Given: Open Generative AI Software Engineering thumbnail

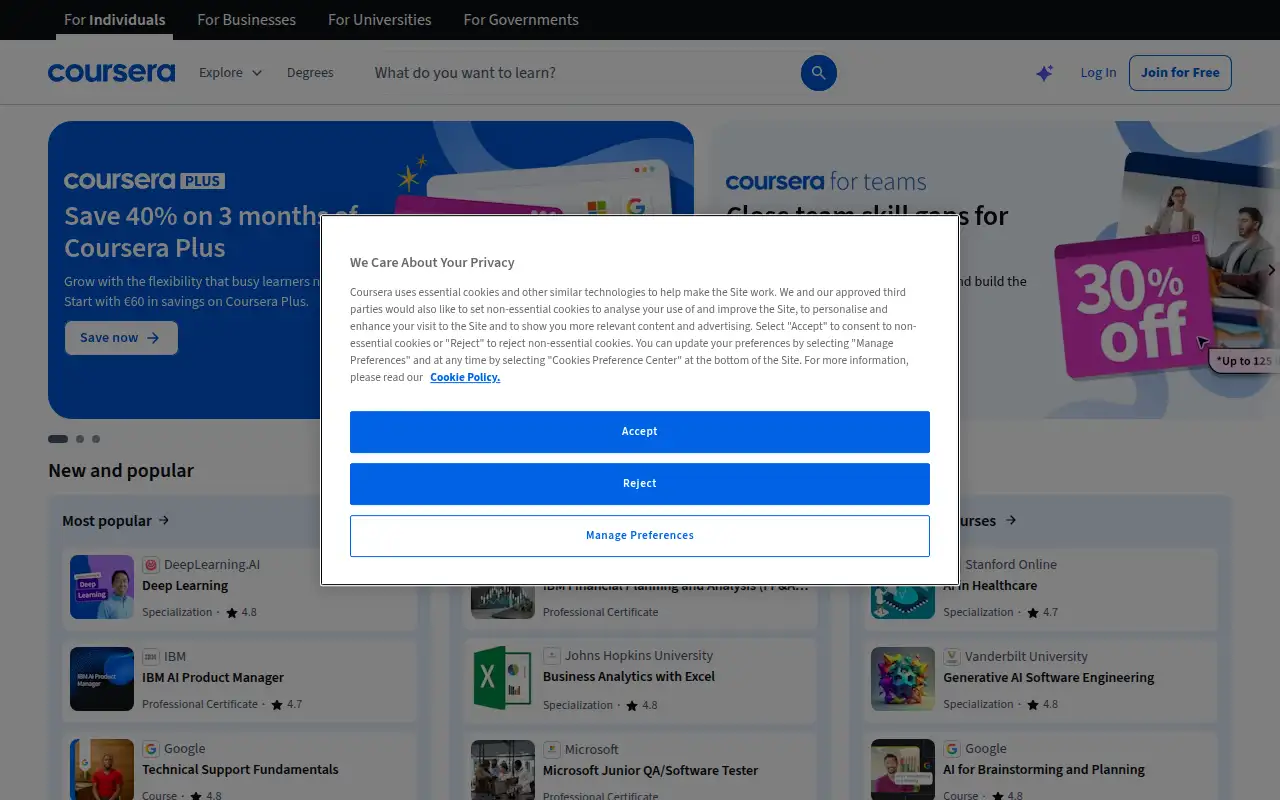Looking at the screenshot, I should pos(903,679).
